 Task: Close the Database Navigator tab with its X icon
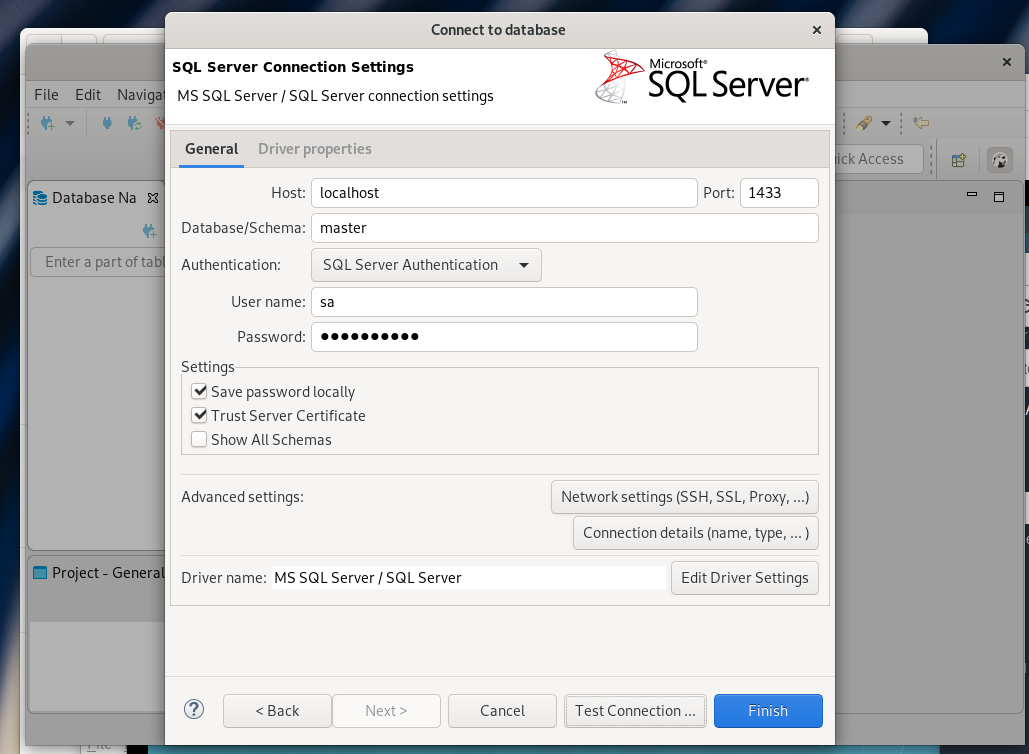coord(153,198)
